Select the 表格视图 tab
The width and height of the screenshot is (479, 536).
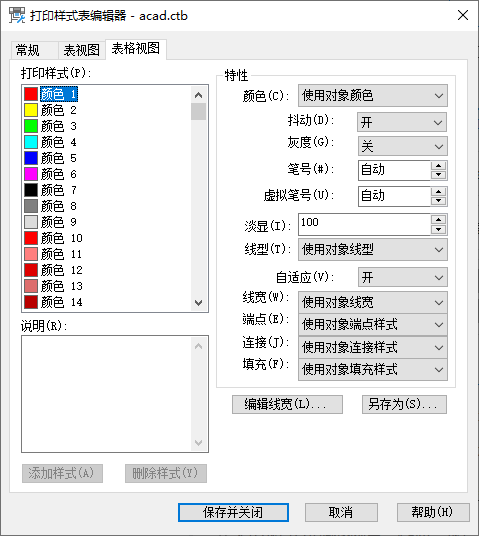click(x=136, y=49)
